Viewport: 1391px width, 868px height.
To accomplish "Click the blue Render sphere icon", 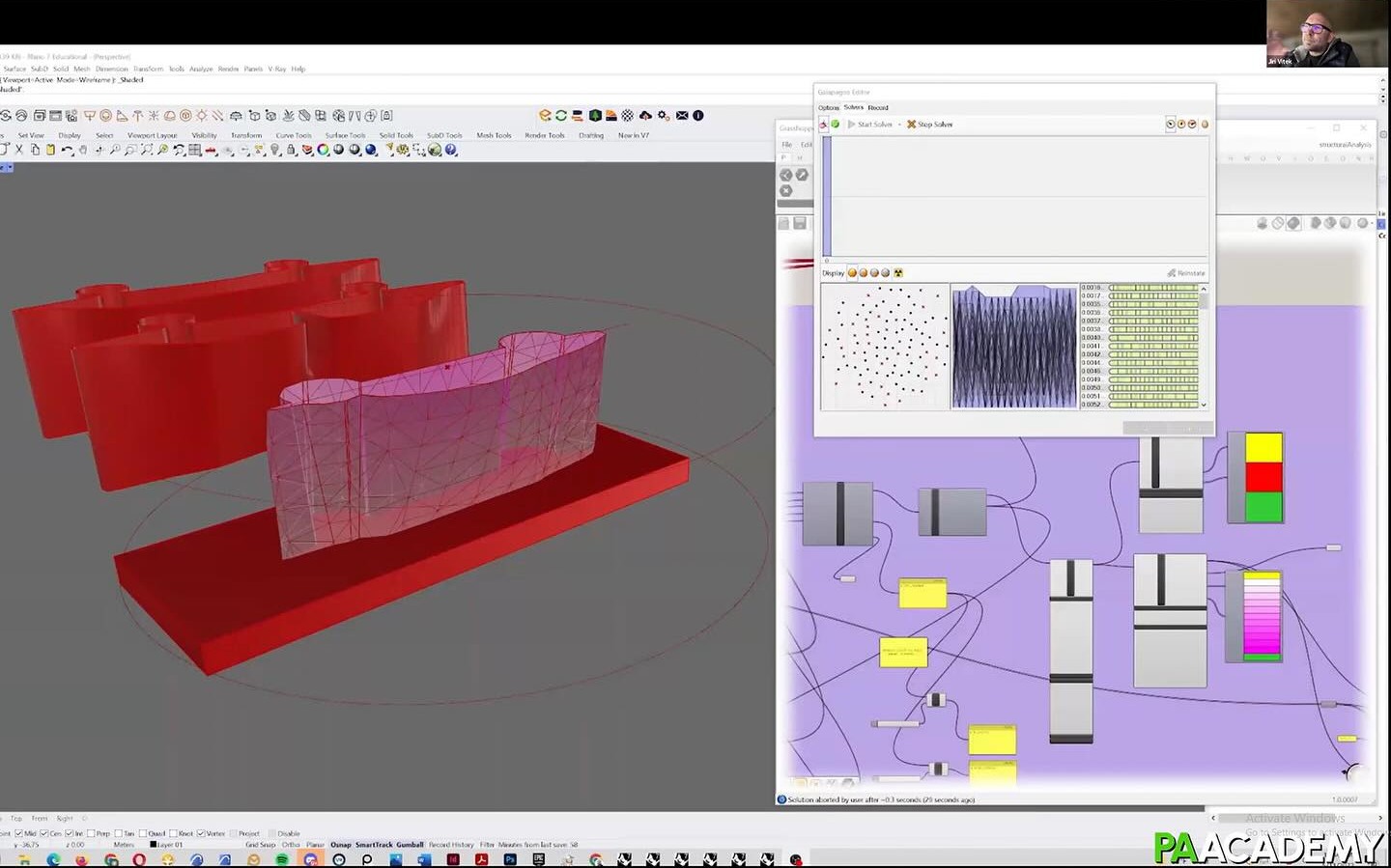I will pos(371,150).
